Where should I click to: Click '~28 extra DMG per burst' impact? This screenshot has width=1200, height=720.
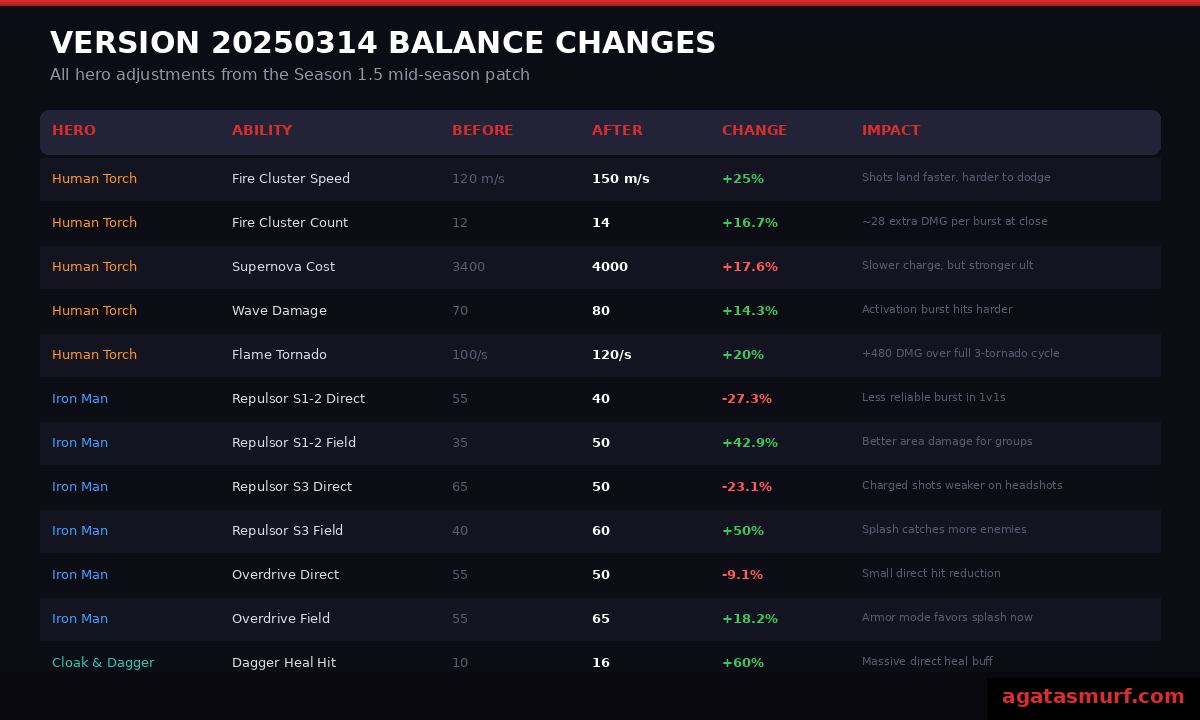click(955, 222)
